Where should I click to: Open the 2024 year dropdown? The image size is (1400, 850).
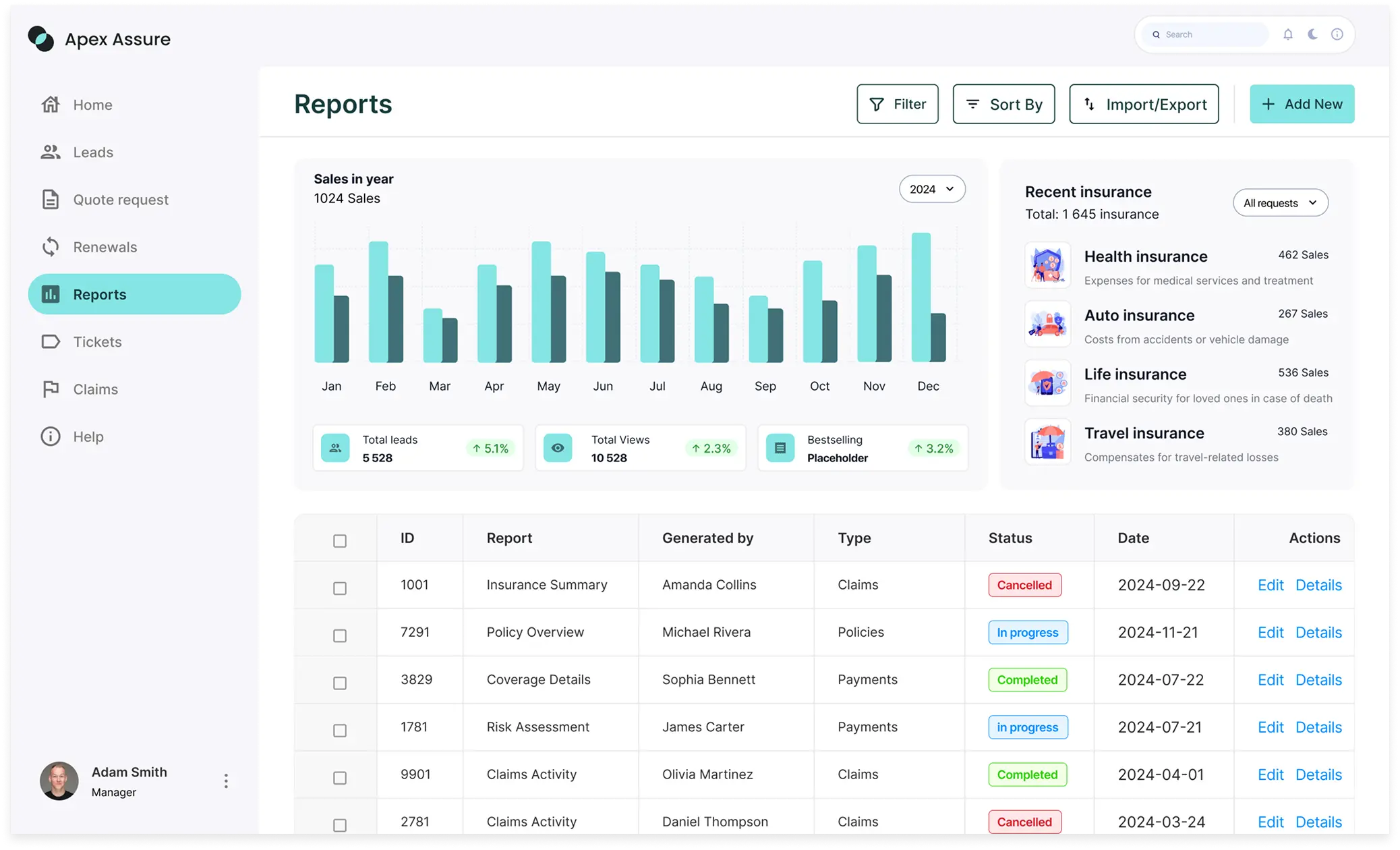[932, 189]
